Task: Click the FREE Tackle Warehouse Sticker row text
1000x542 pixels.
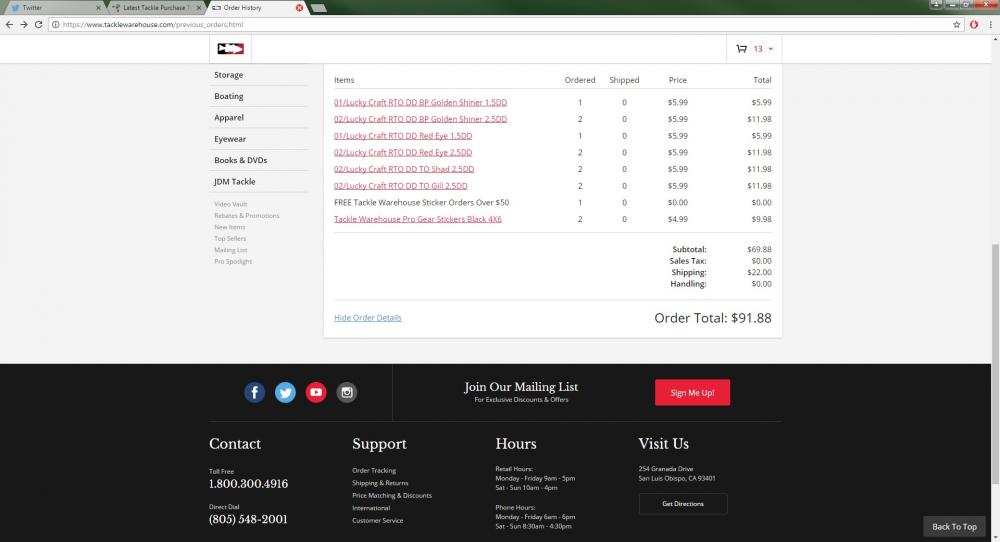Action: (x=422, y=202)
